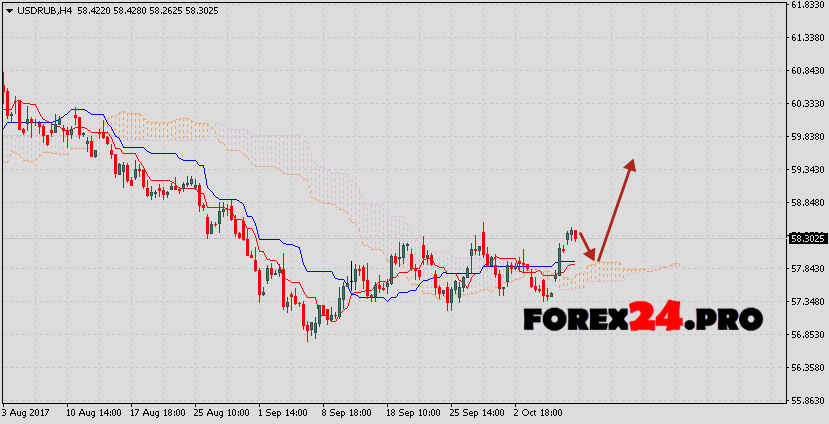This screenshot has width=829, height=424.
Task: Click the 59.8380 price level on axis
Action: pyautogui.click(x=806, y=137)
